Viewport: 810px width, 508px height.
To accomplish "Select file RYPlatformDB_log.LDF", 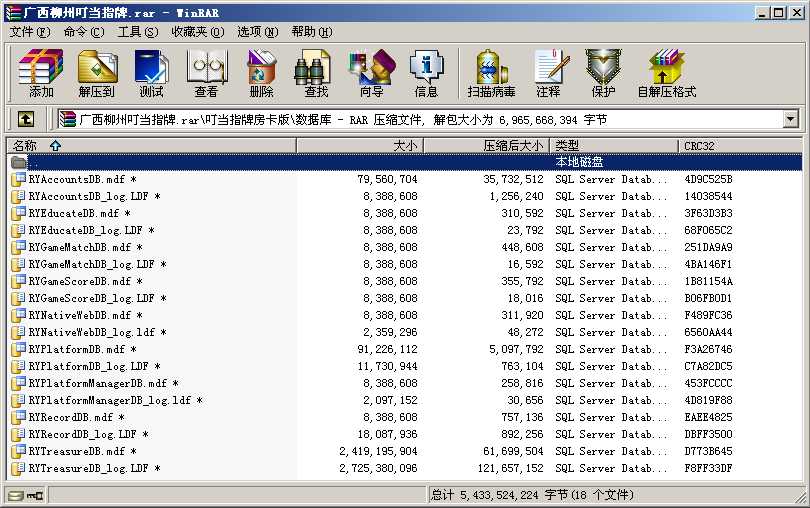I will [94, 366].
